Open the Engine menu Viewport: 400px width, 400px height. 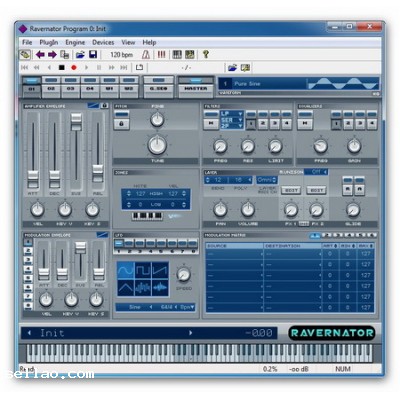(75, 42)
